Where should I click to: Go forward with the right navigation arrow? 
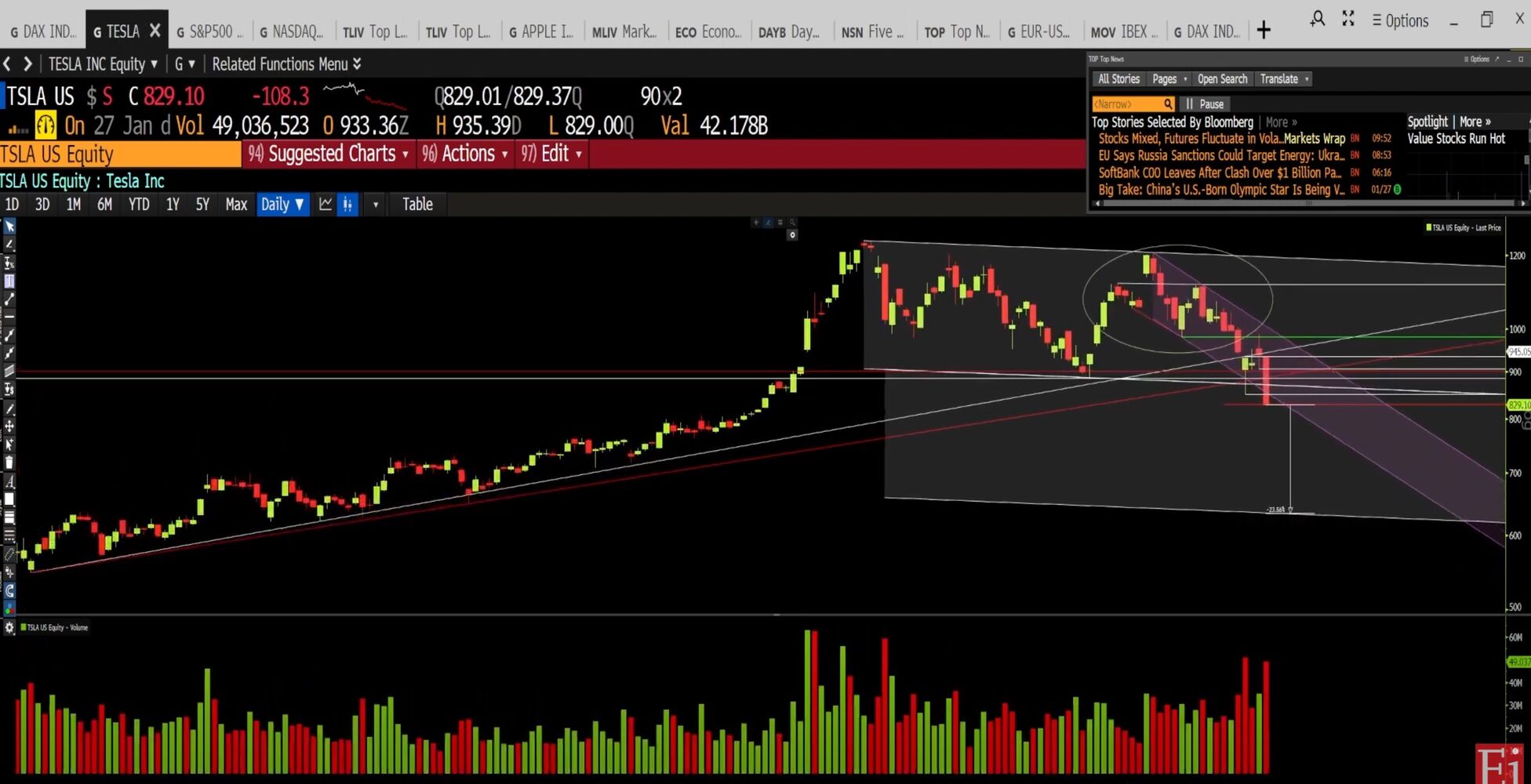[x=27, y=64]
